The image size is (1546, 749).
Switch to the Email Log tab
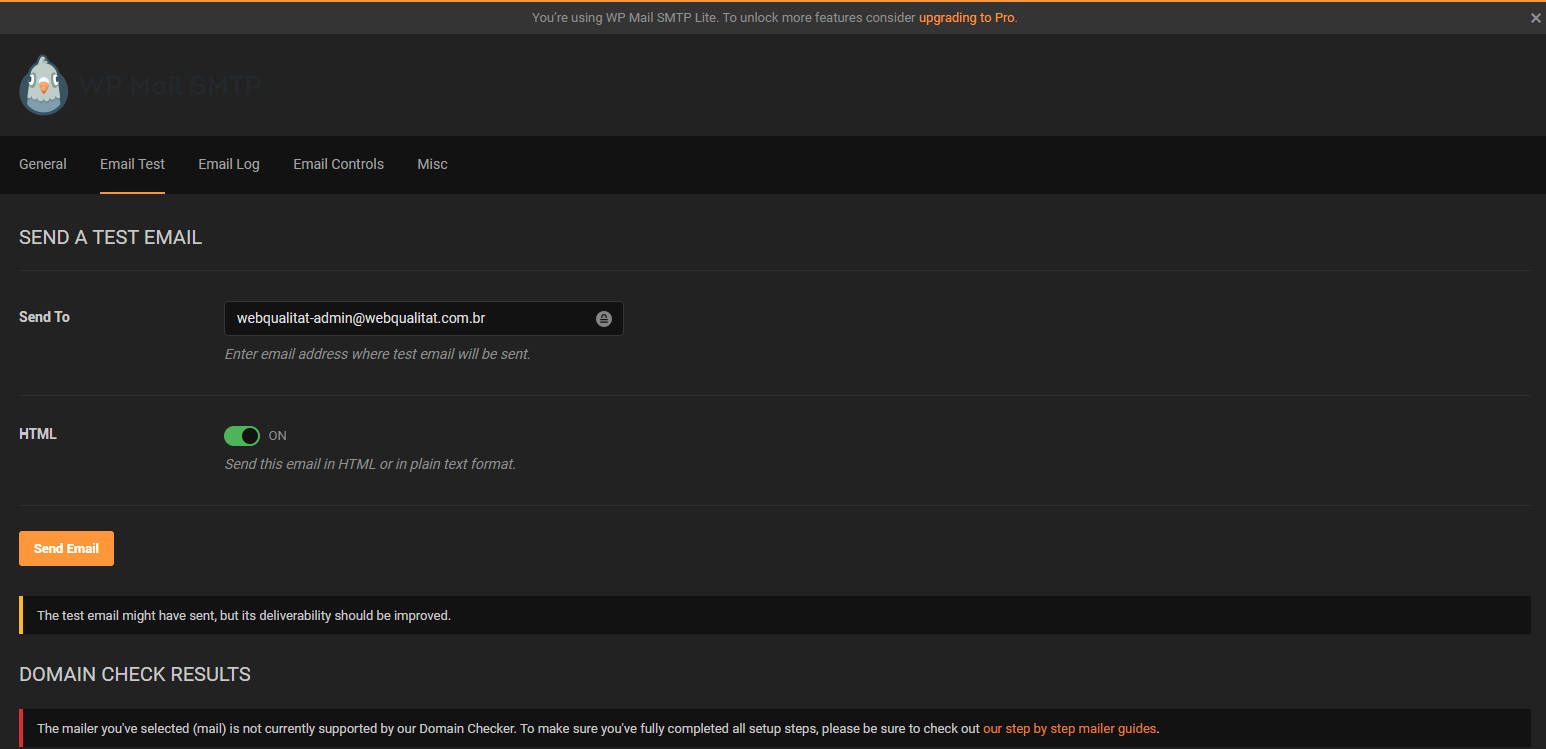[x=229, y=164]
